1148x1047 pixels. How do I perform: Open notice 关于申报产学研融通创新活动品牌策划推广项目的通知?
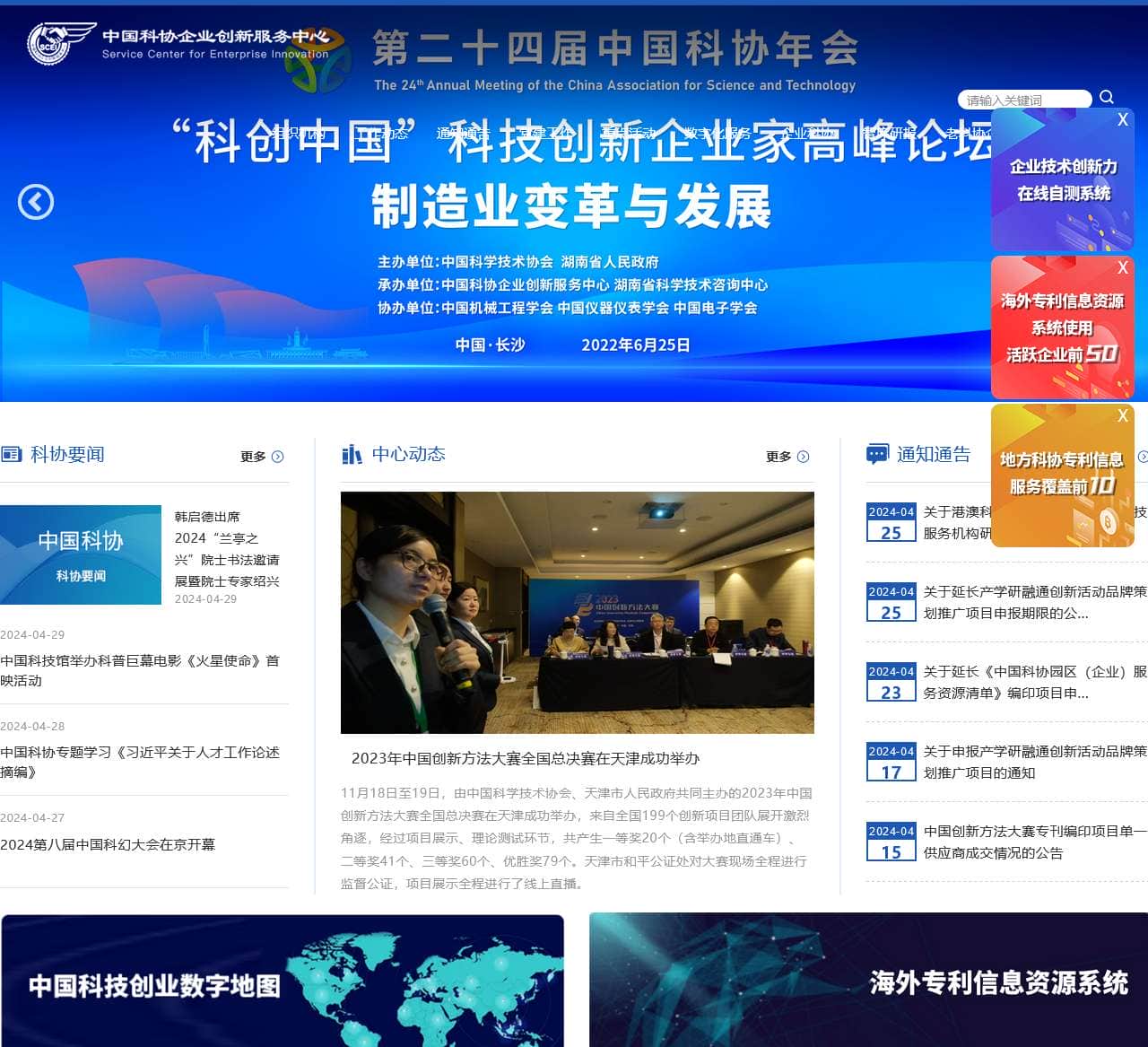click(1035, 762)
